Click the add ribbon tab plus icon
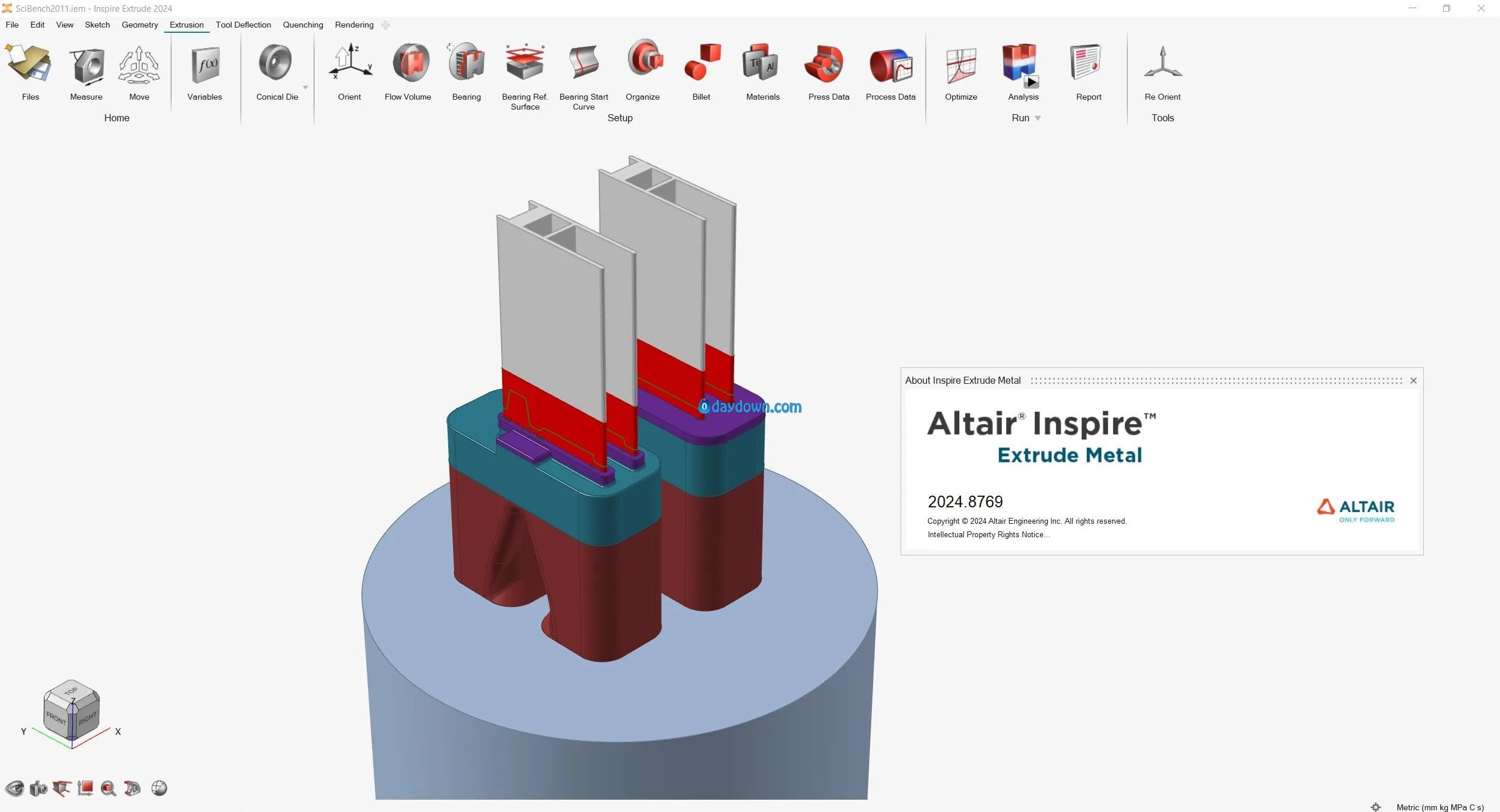The width and height of the screenshot is (1500, 812). (386, 25)
